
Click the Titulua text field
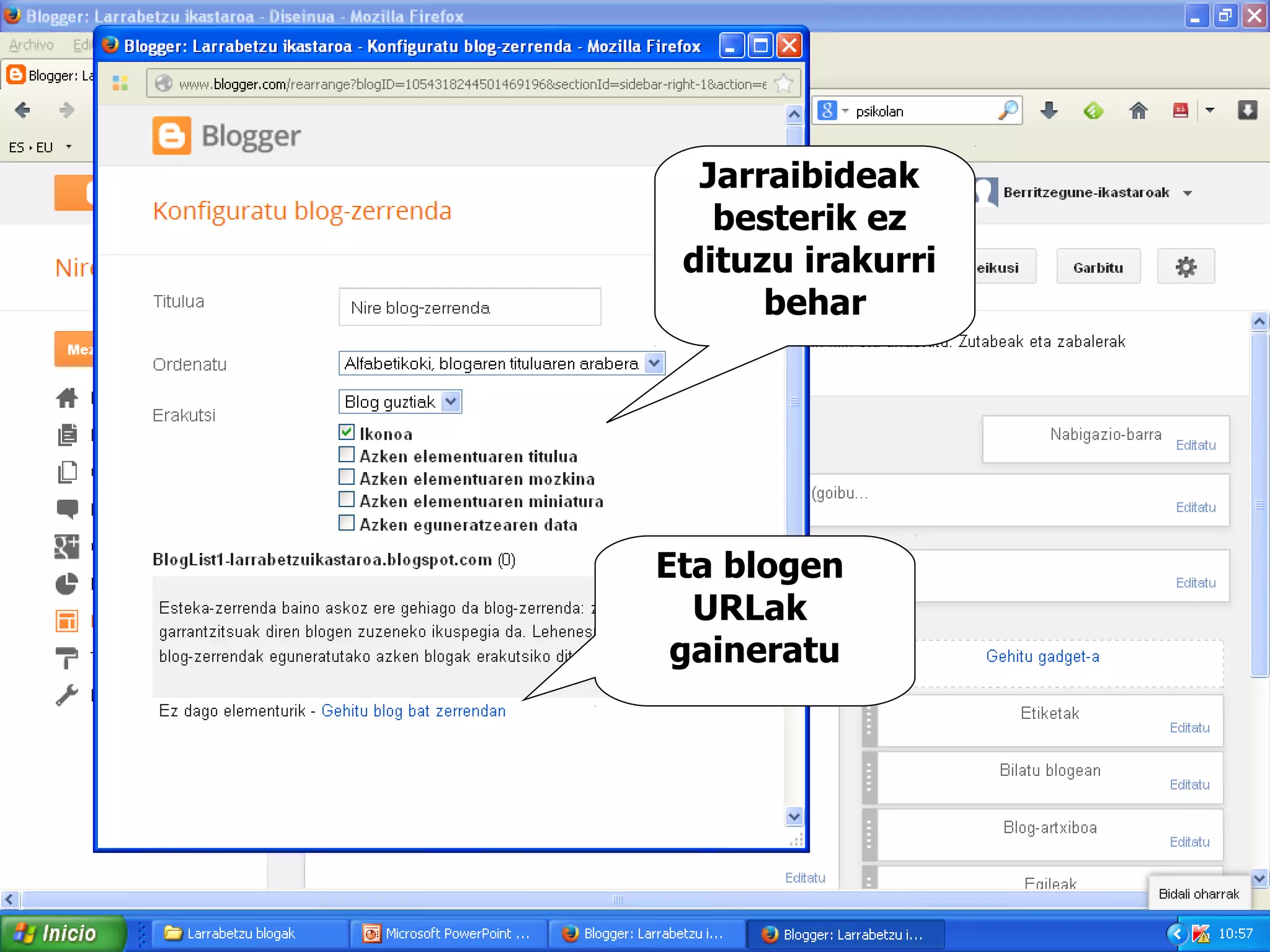[469, 307]
